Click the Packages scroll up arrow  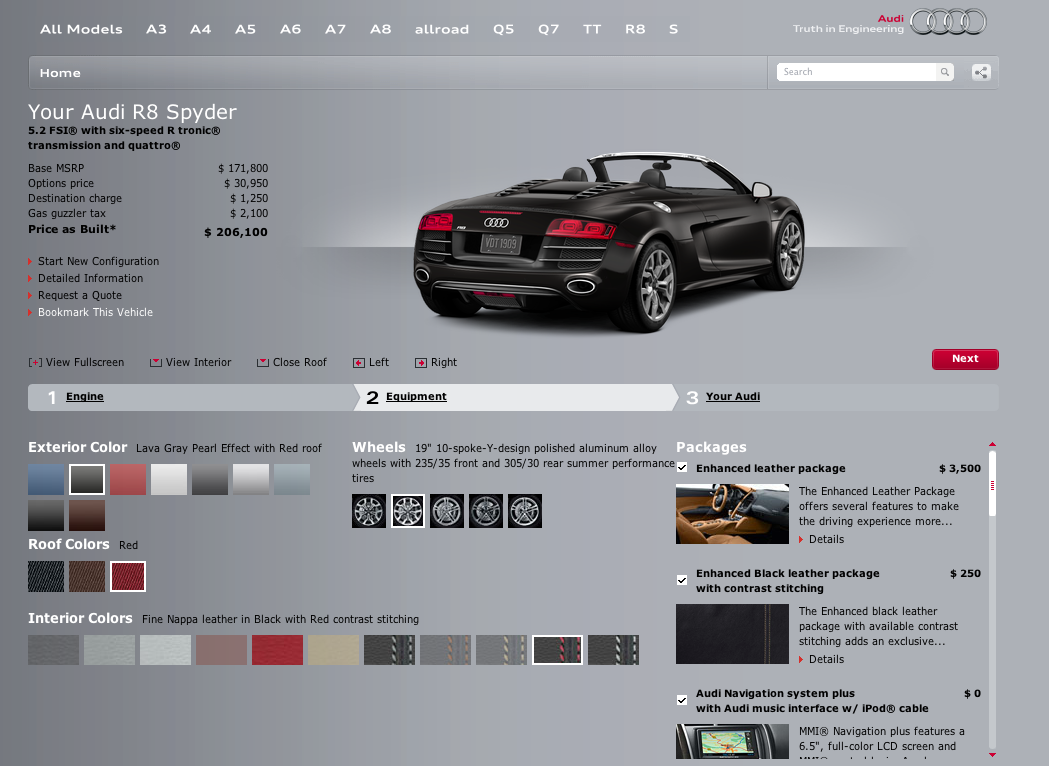pyautogui.click(x=992, y=444)
